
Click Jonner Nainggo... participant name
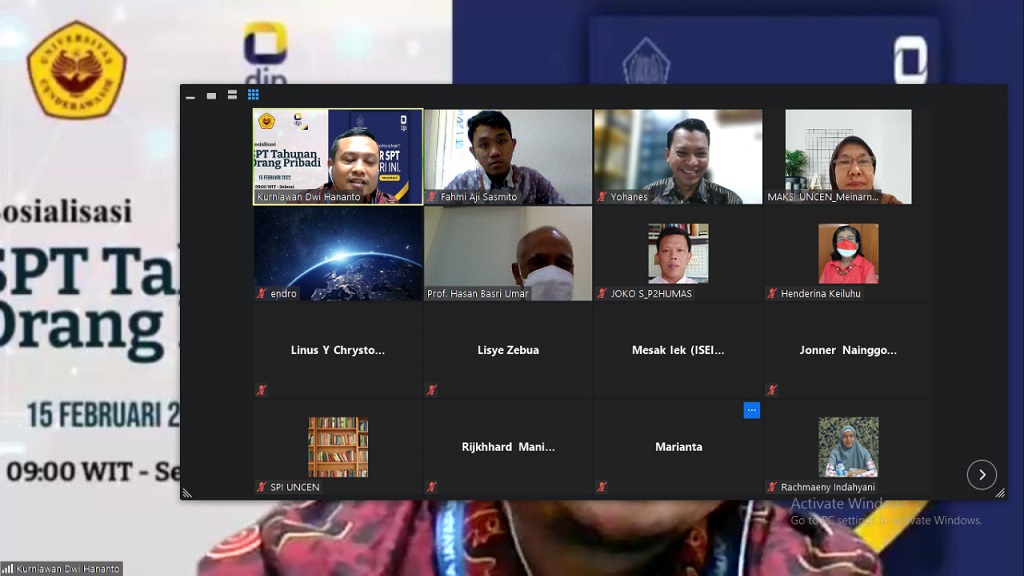tap(848, 350)
